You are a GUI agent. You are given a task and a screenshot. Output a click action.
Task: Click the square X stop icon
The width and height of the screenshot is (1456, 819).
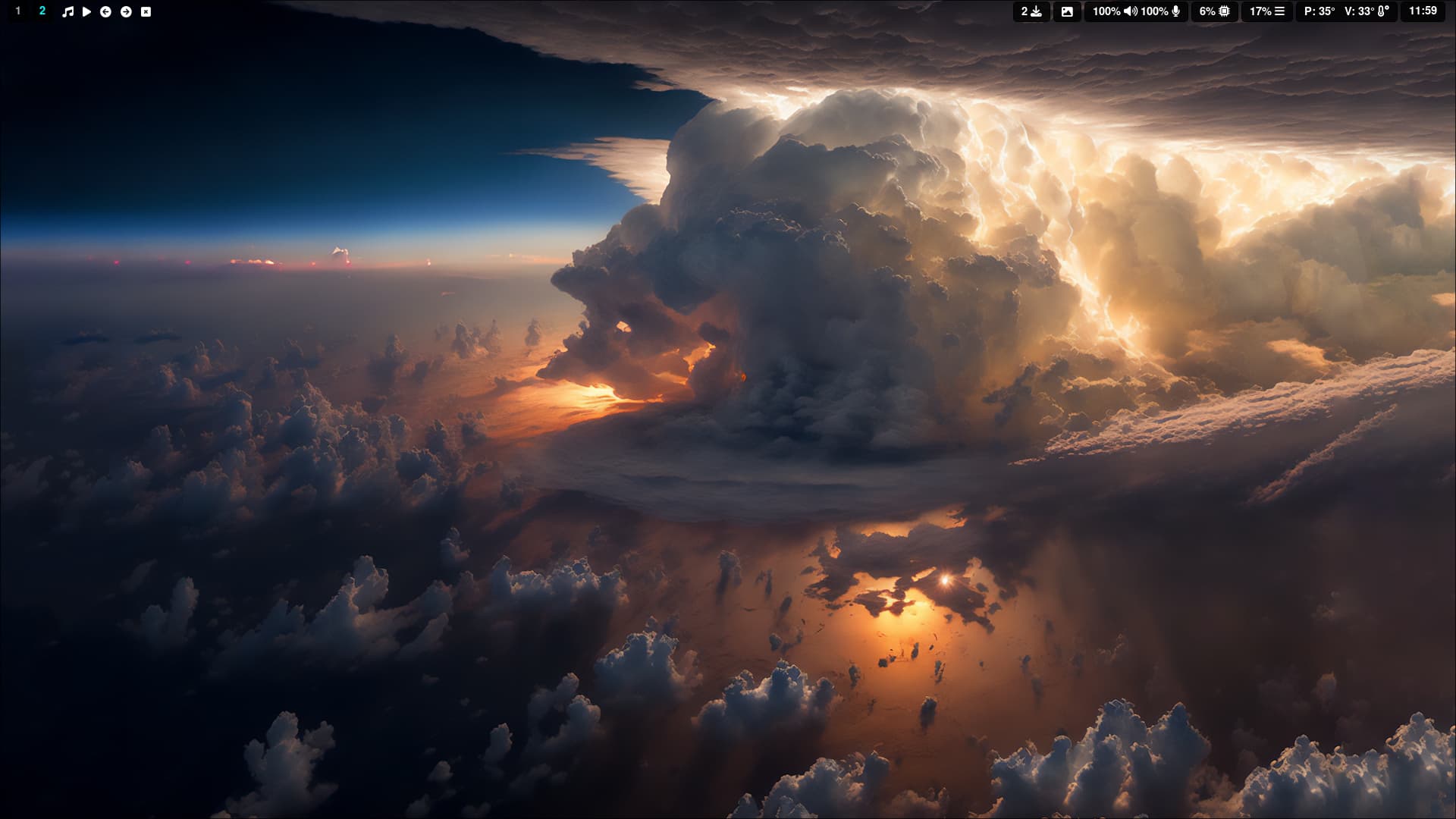(146, 11)
